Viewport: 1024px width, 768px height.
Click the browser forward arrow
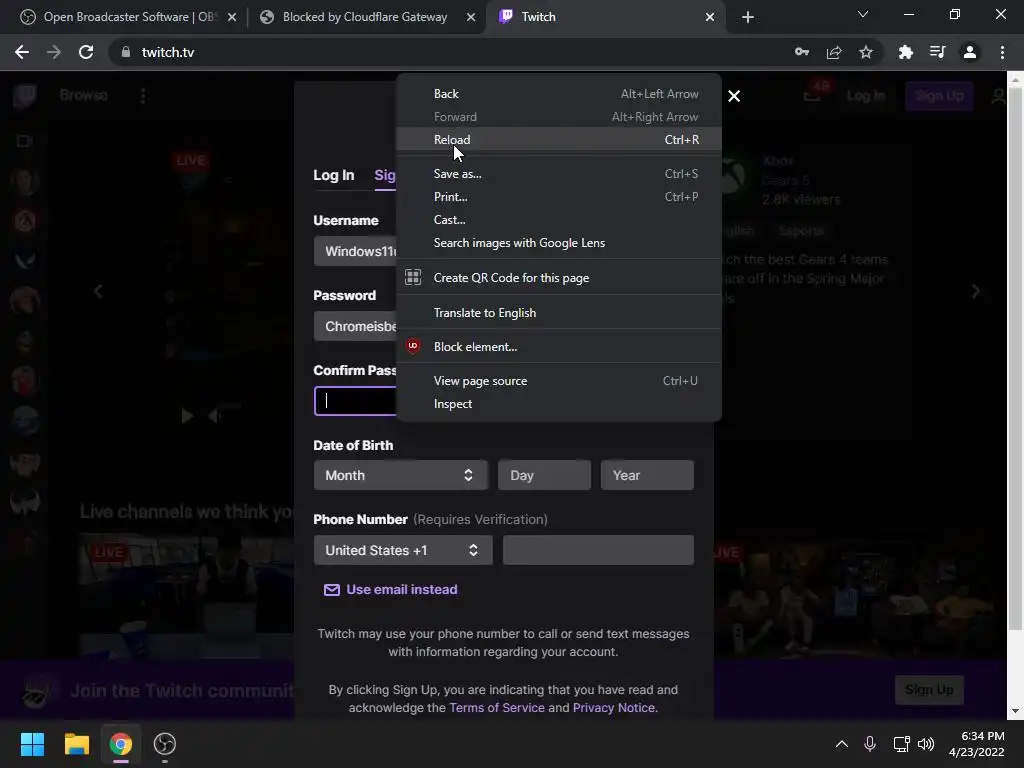pos(54,52)
